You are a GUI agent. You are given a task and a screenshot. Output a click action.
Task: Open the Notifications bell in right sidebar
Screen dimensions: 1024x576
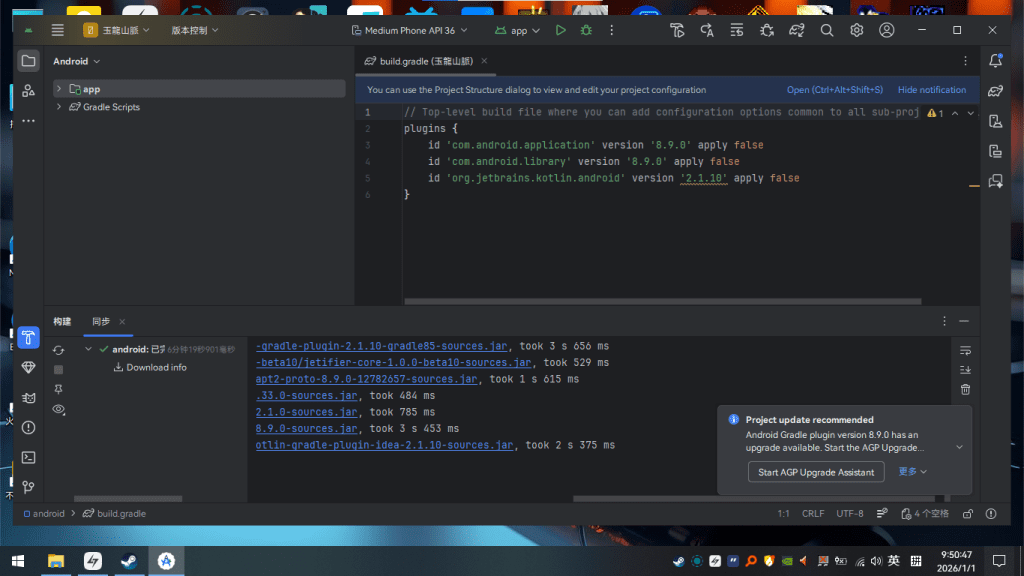pyautogui.click(x=995, y=61)
